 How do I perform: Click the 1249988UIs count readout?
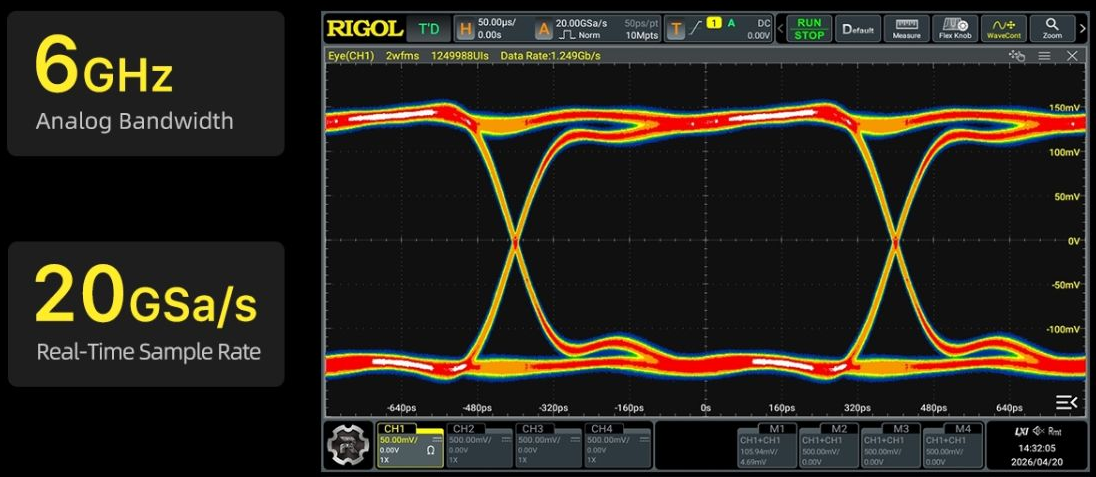[x=459, y=55]
